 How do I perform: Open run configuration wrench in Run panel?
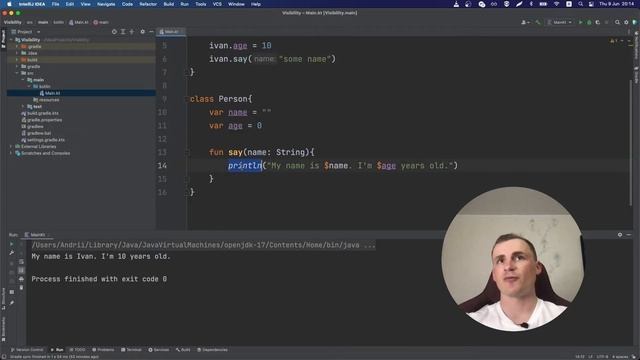pyautogui.click(x=11, y=253)
